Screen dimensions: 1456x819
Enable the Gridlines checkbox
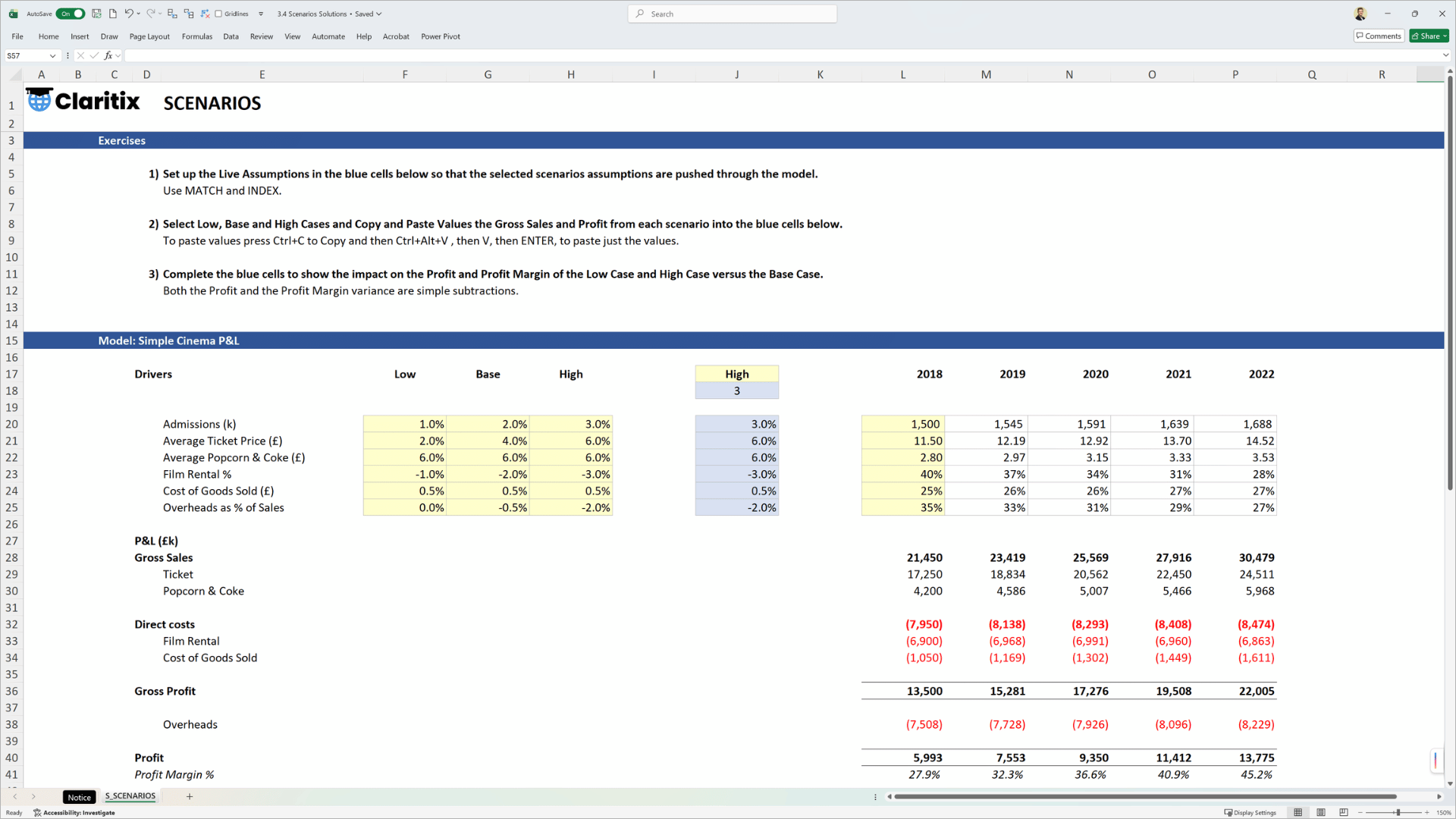(218, 14)
